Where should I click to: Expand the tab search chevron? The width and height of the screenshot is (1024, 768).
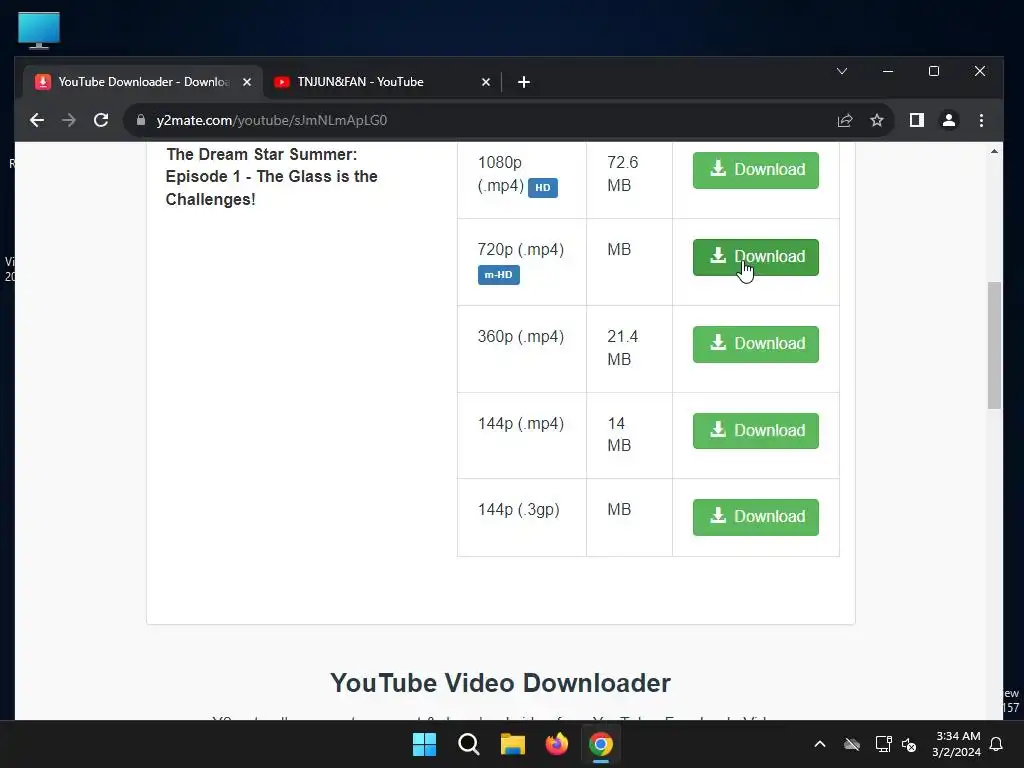click(x=842, y=71)
